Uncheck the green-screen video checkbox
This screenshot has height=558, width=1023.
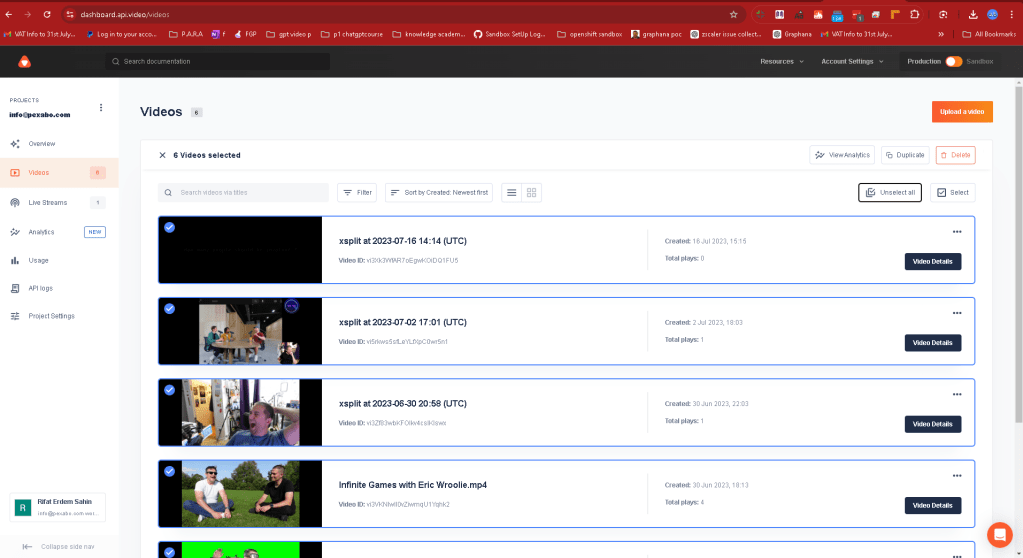point(170,552)
